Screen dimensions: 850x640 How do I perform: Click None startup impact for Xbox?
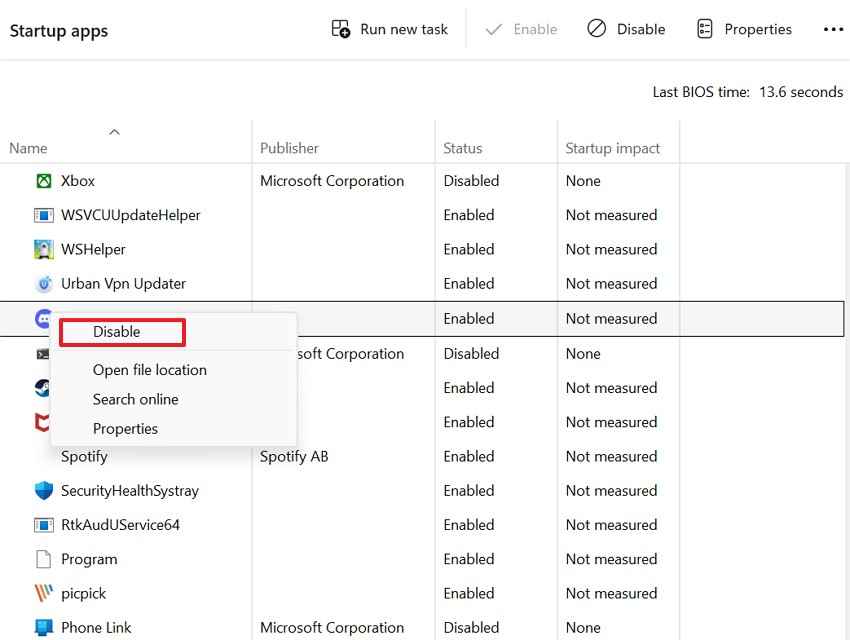click(583, 180)
